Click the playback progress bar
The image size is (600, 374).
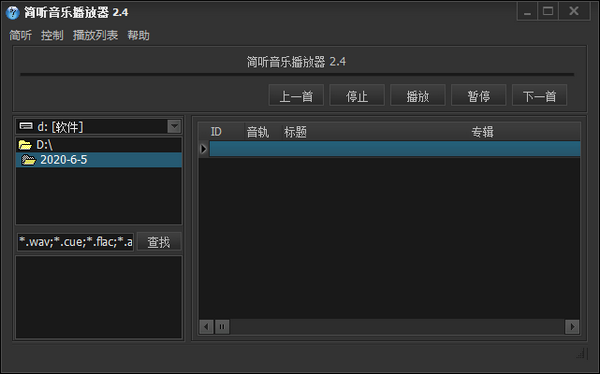click(297, 75)
